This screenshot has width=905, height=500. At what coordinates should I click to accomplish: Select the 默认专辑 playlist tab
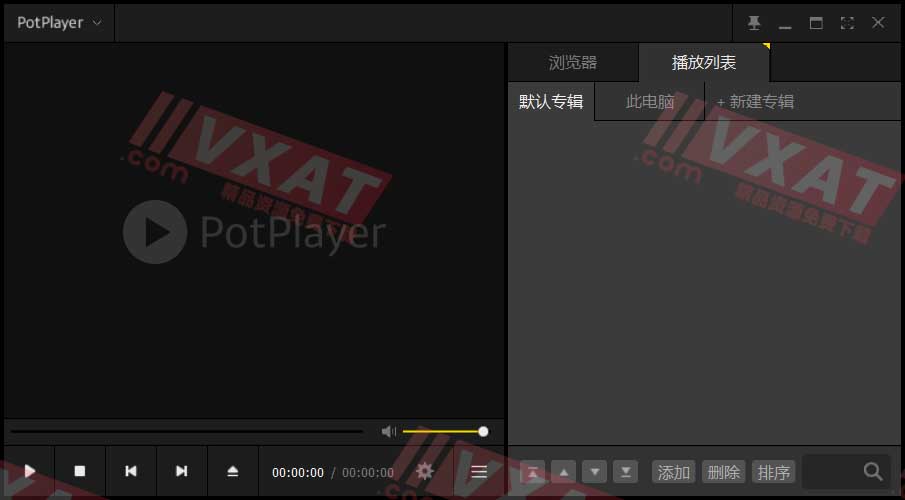(x=551, y=102)
